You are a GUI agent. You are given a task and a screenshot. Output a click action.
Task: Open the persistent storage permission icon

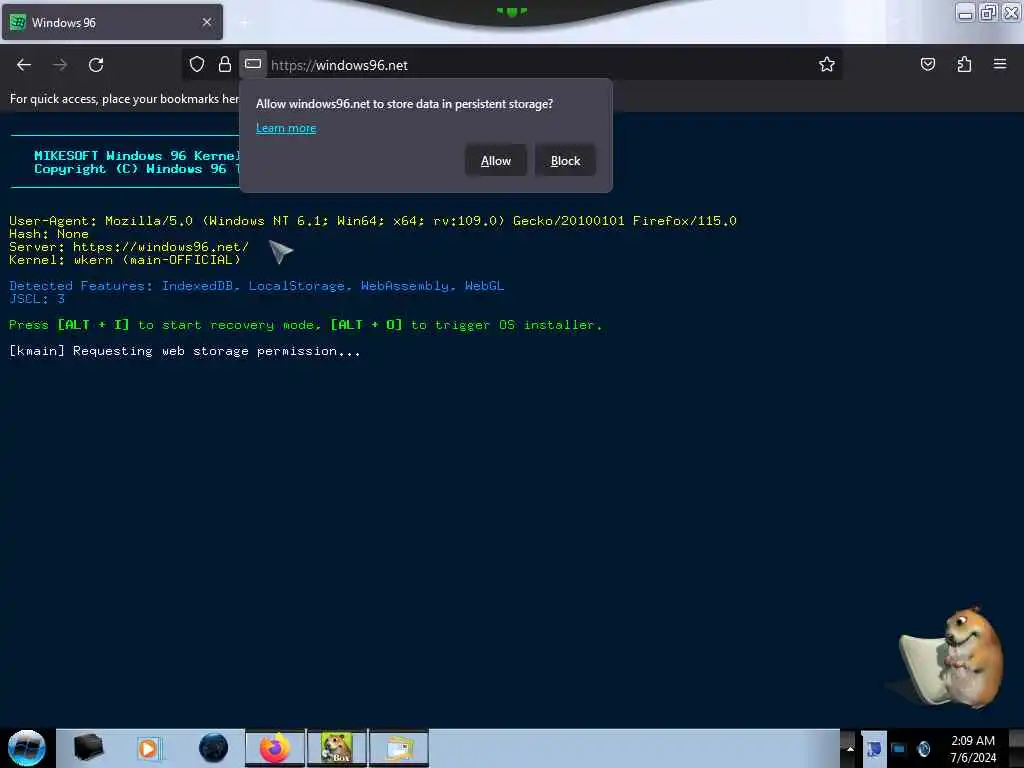click(253, 64)
